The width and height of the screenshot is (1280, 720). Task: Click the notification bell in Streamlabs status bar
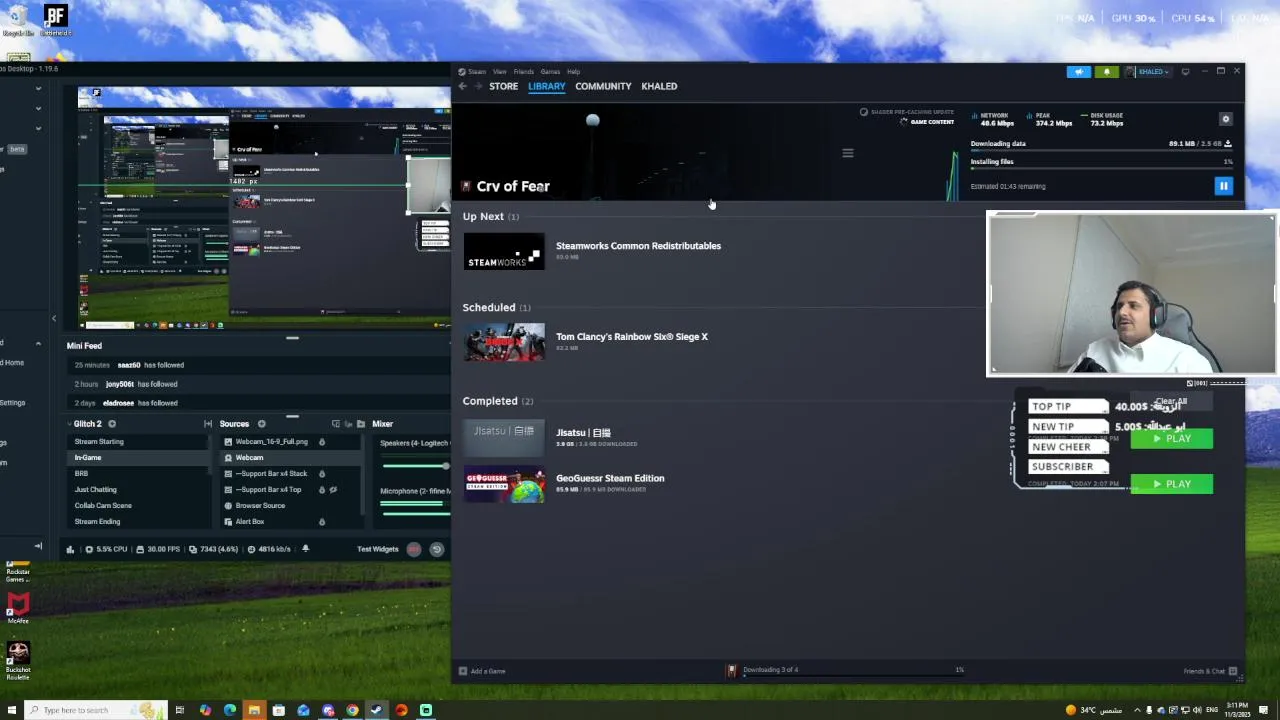(305, 549)
